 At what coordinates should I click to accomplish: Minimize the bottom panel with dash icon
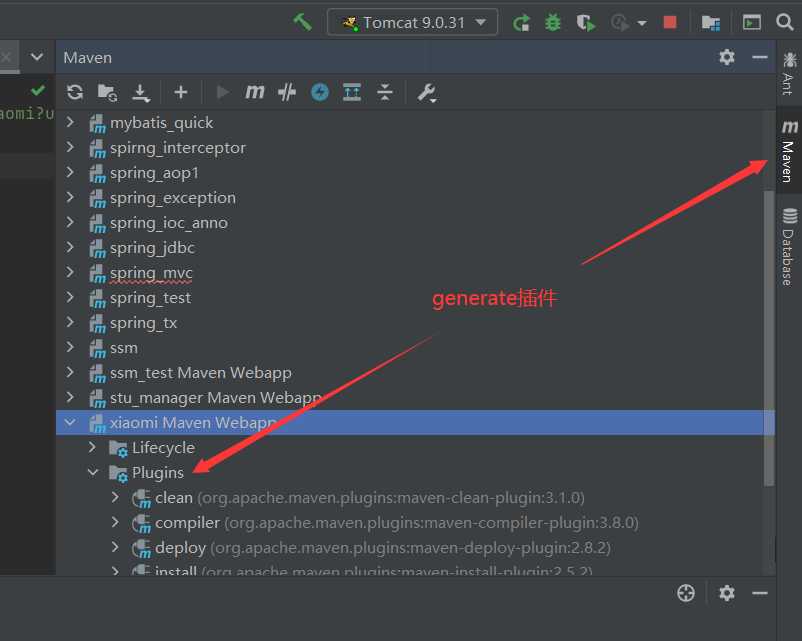pyautogui.click(x=760, y=593)
